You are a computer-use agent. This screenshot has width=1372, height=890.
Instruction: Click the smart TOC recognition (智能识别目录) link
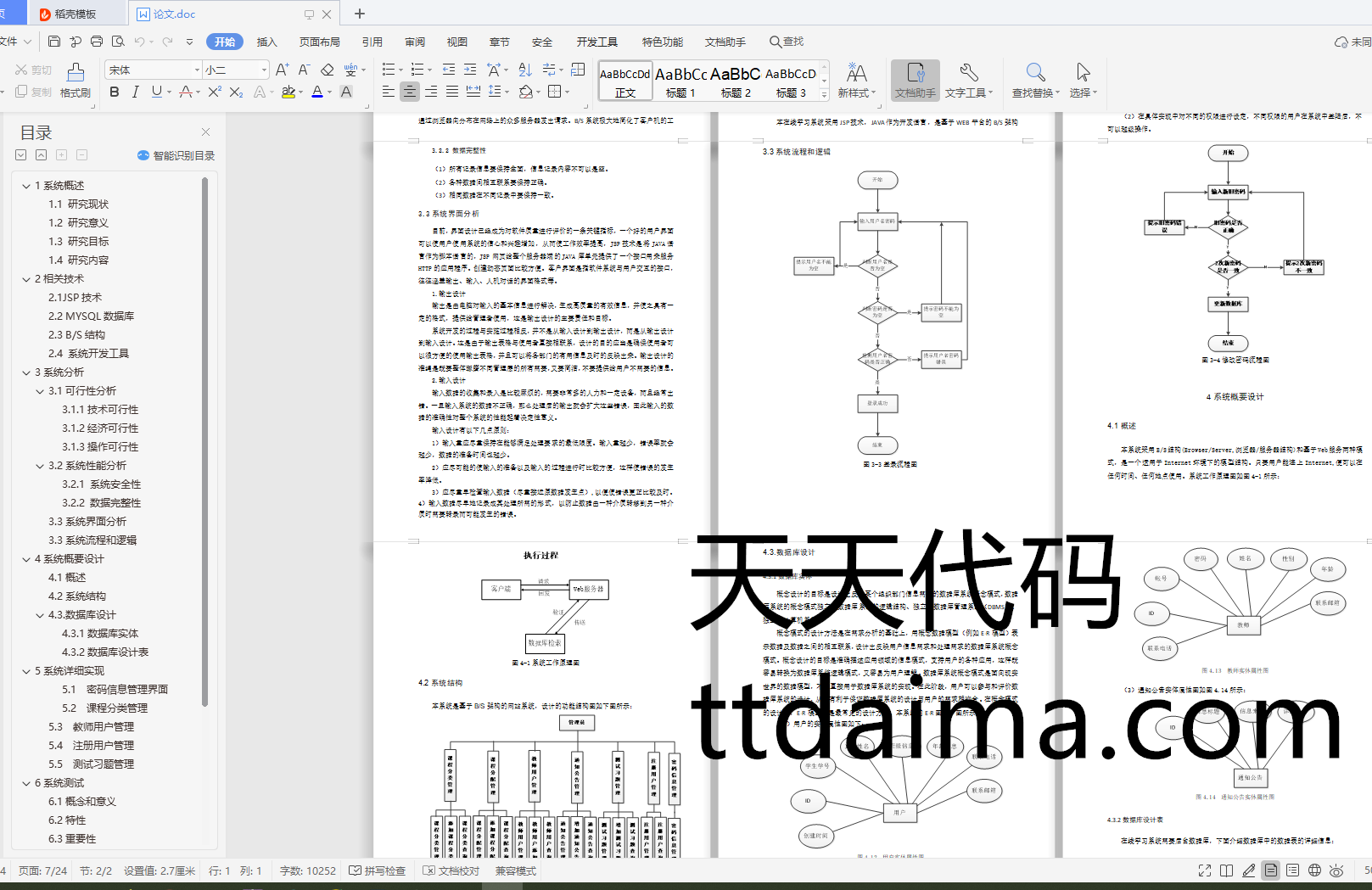tap(176, 155)
